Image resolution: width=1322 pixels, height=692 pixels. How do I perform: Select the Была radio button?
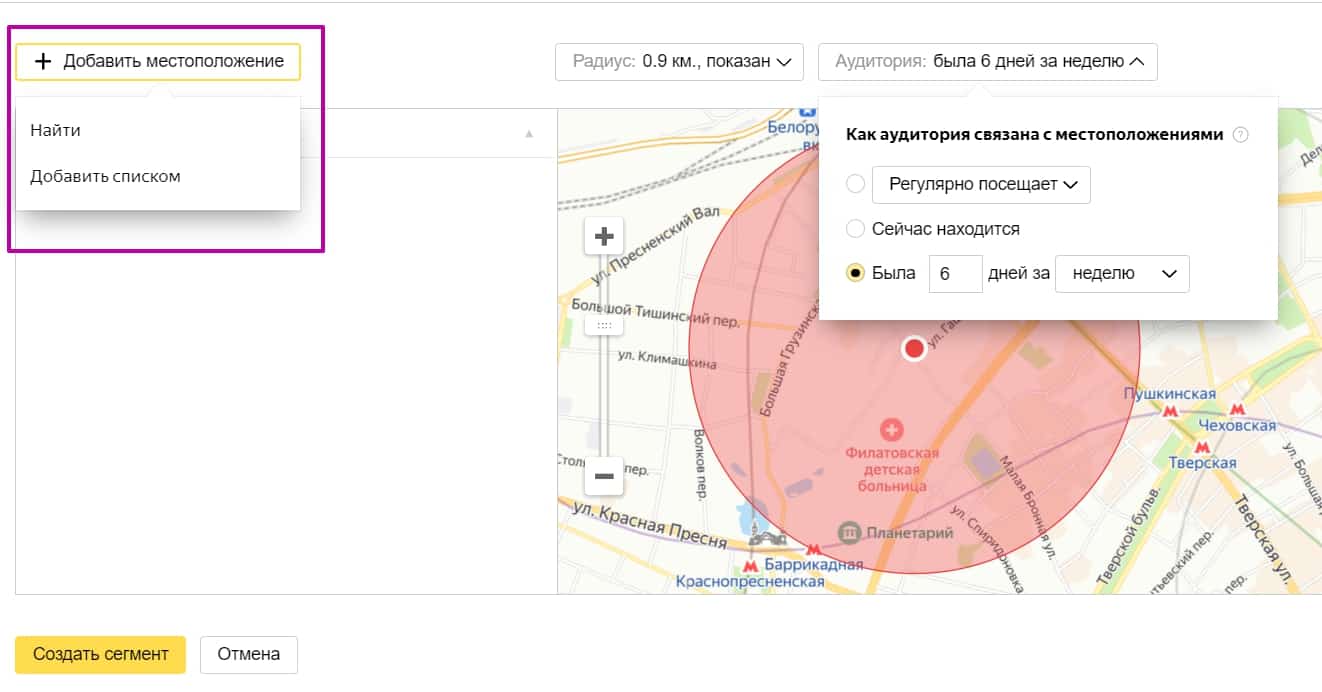tap(856, 273)
